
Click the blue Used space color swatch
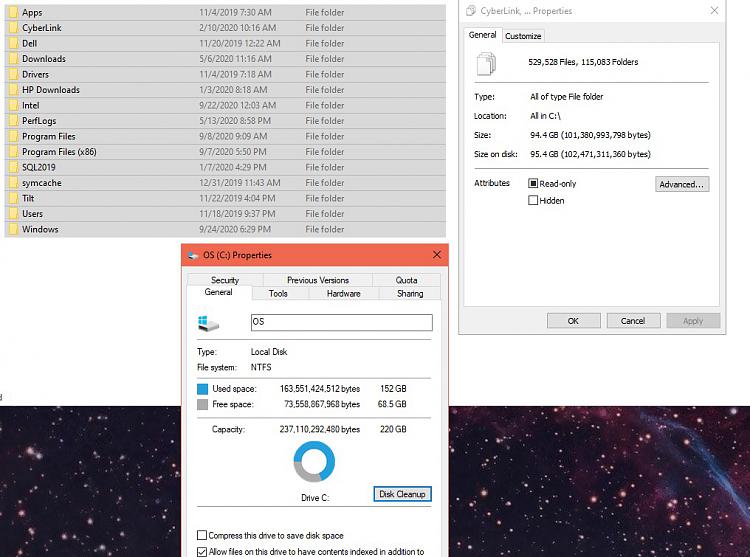click(203, 389)
